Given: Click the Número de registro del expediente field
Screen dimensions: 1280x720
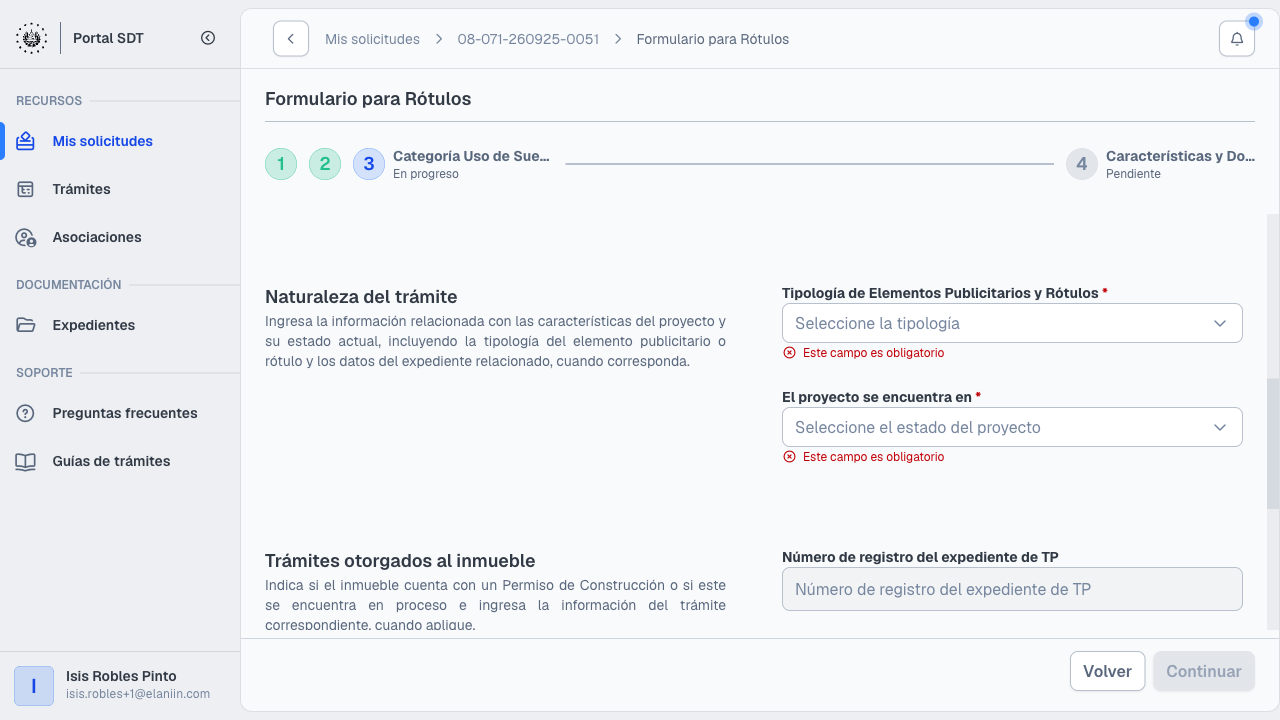Looking at the screenshot, I should tap(1012, 589).
